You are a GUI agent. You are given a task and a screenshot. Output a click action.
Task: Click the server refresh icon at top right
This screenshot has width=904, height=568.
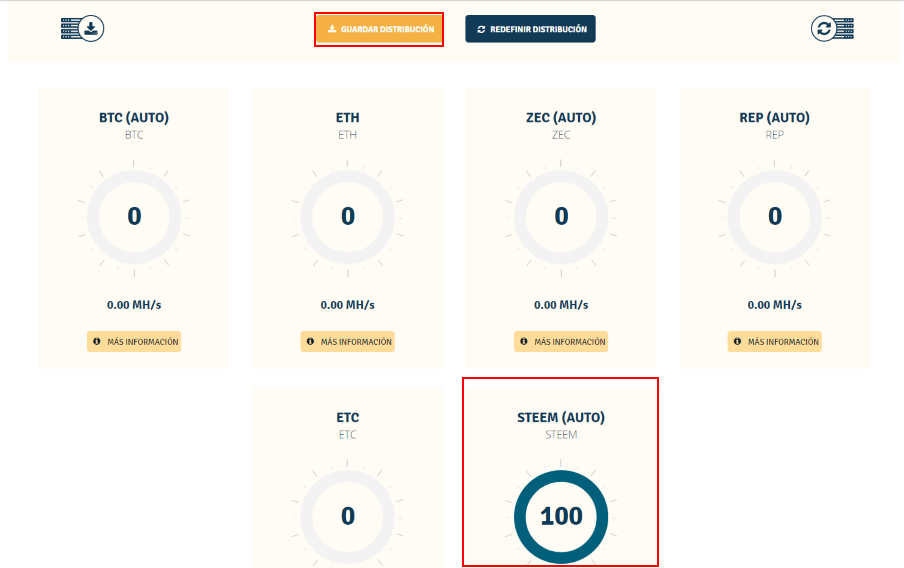[x=832, y=28]
